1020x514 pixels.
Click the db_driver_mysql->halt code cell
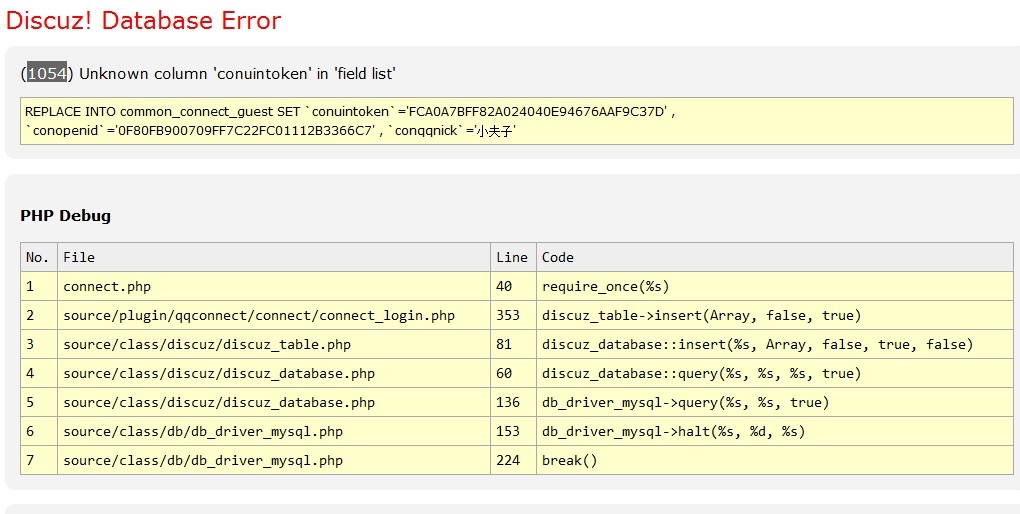[673, 431]
